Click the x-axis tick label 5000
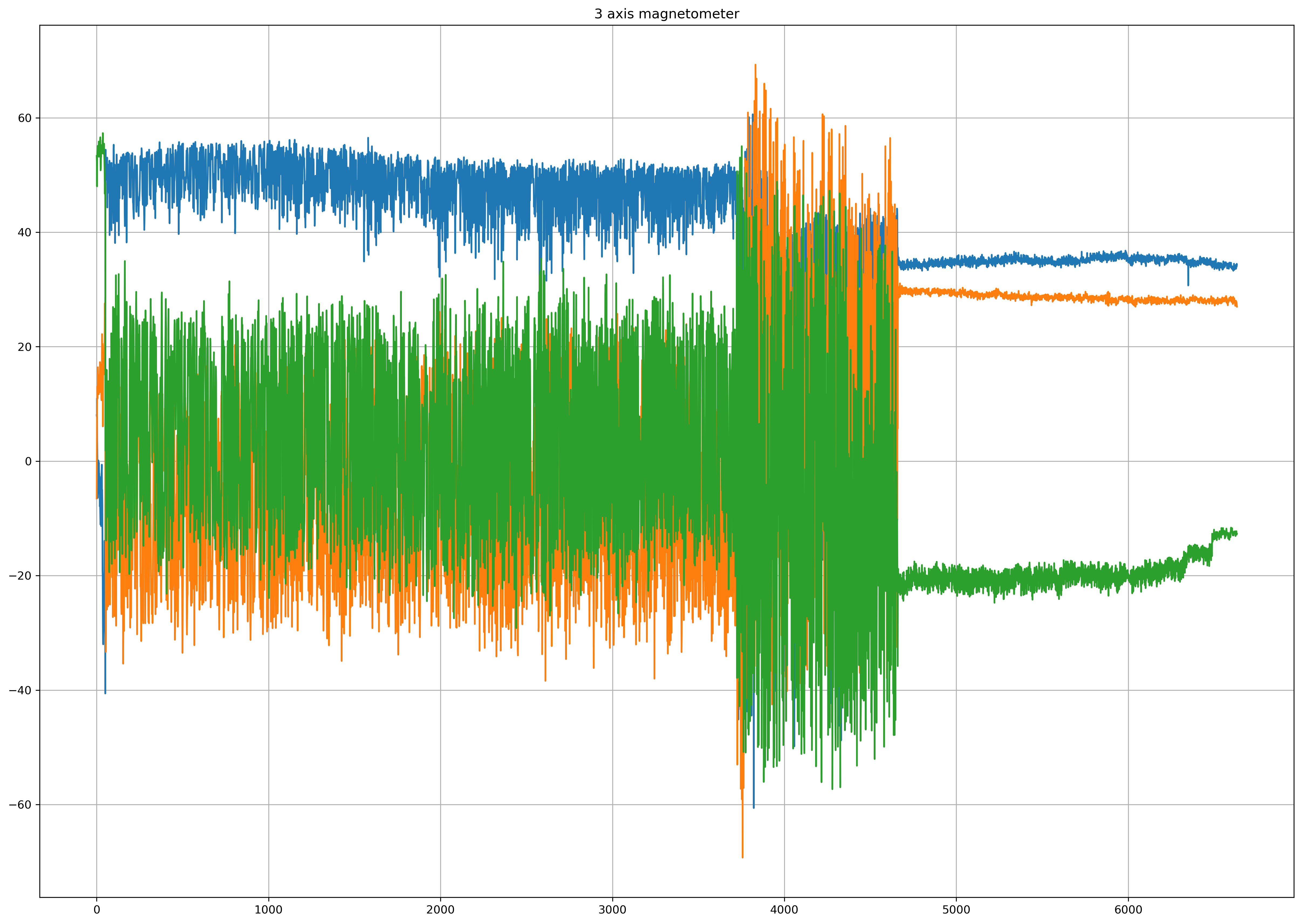 tap(956, 910)
